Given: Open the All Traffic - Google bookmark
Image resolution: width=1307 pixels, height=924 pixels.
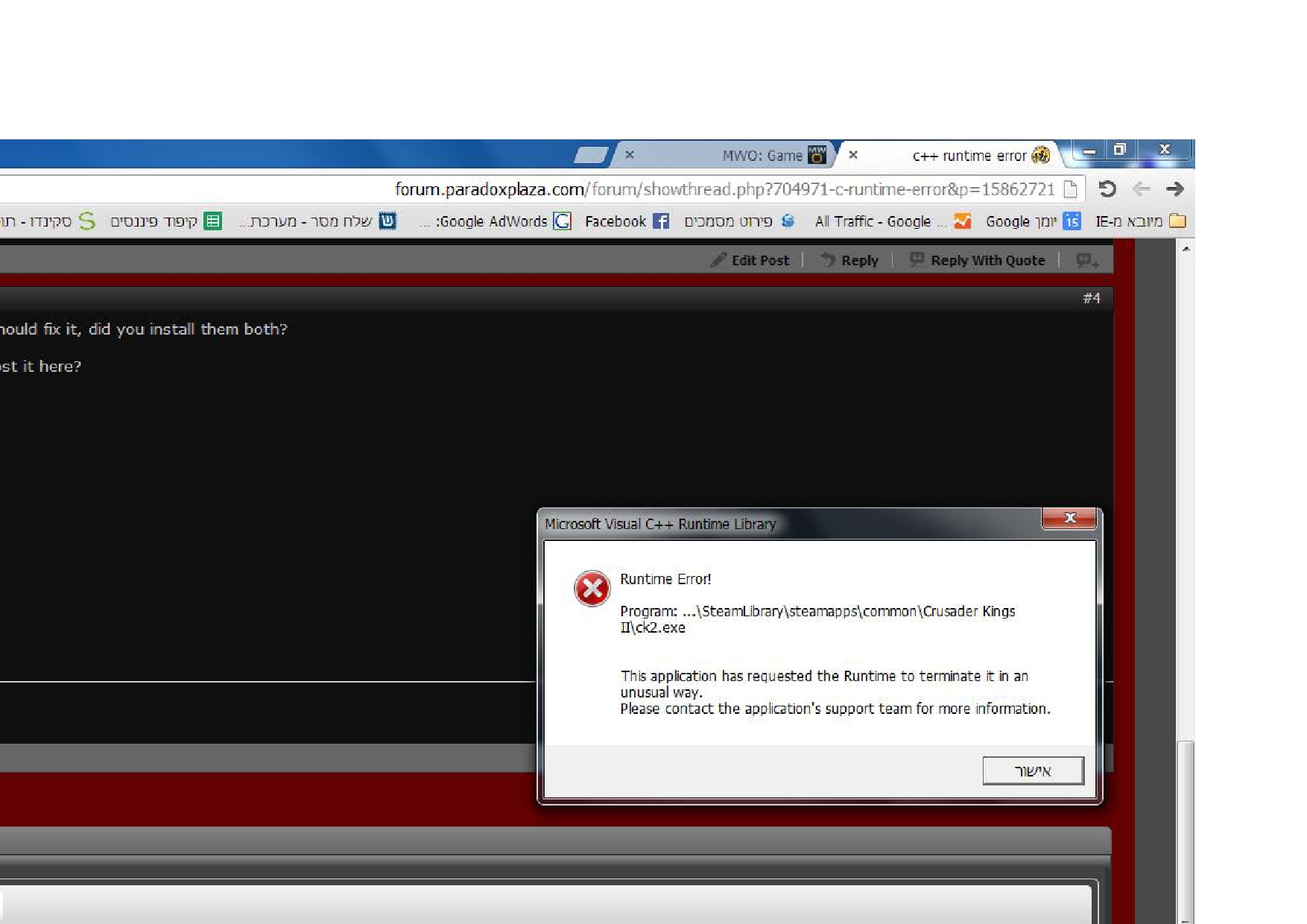Looking at the screenshot, I should click(x=892, y=221).
